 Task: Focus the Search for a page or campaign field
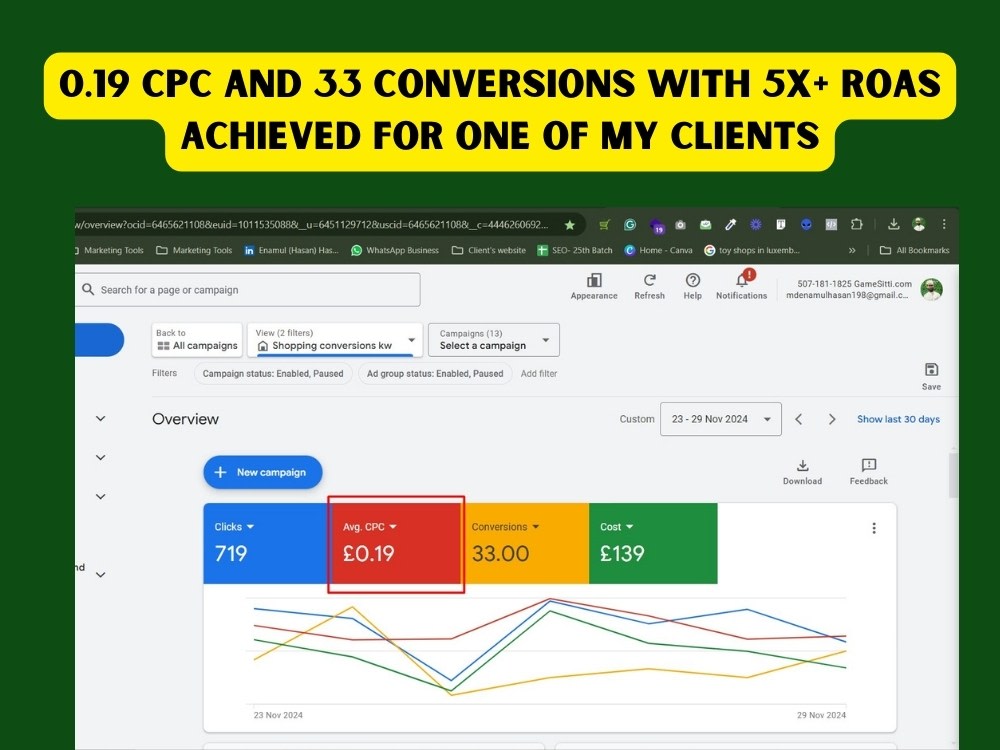(248, 290)
